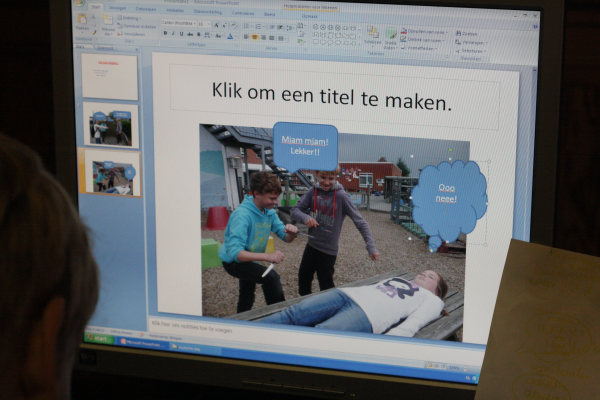Click the increase font size icon

coord(216,25)
